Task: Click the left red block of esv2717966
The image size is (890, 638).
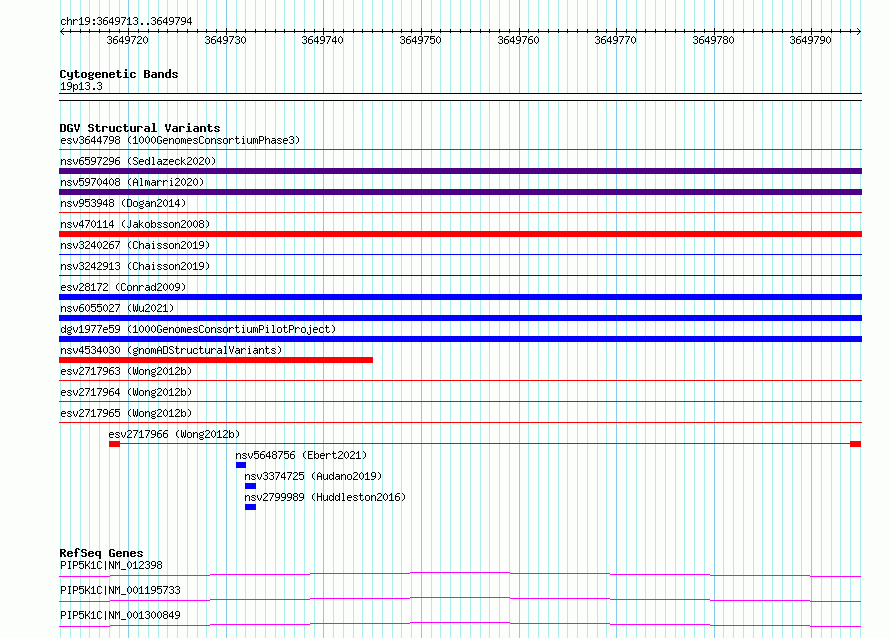Action: [115, 444]
